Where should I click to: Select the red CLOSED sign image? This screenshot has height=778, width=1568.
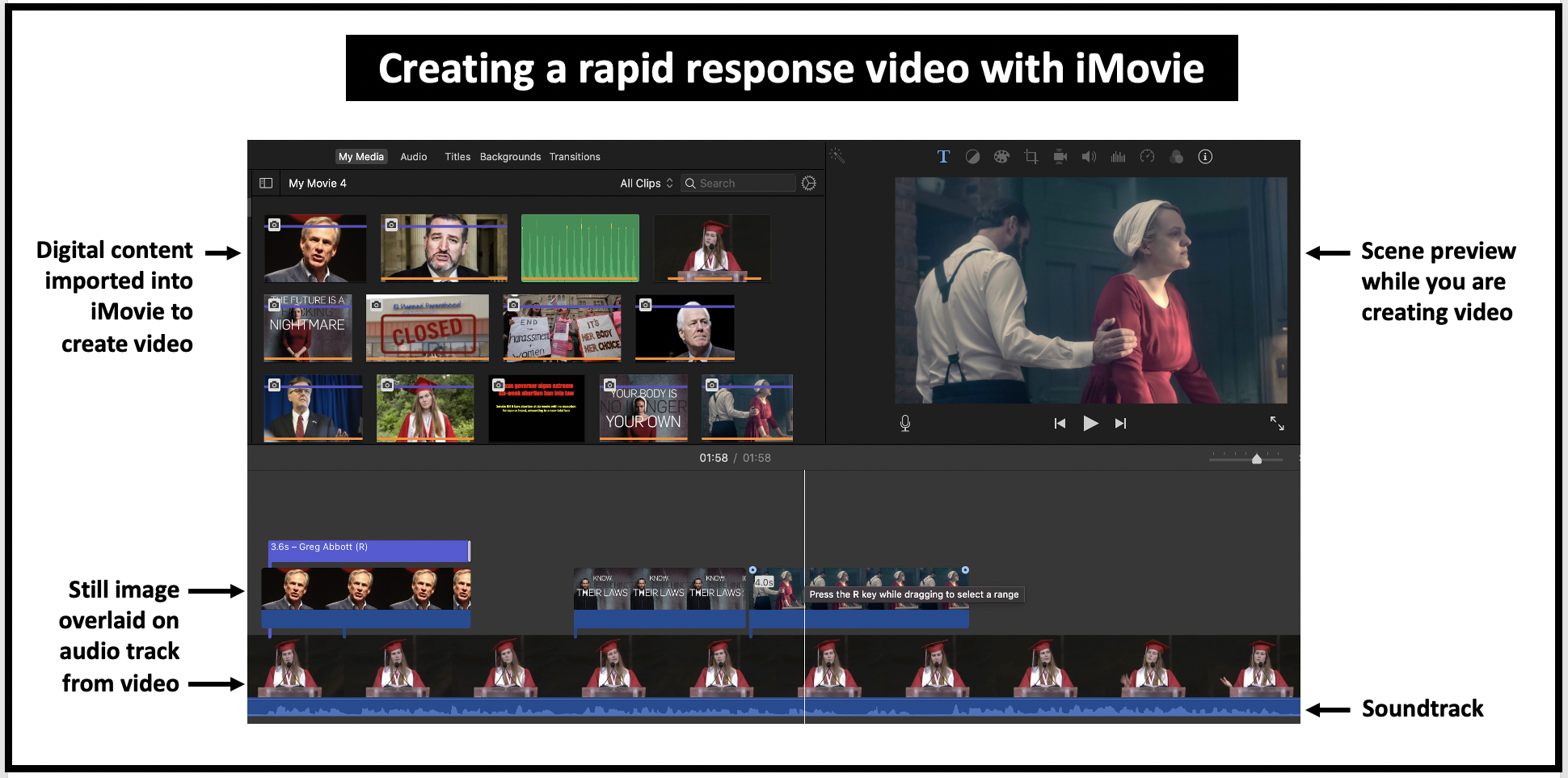[428, 328]
